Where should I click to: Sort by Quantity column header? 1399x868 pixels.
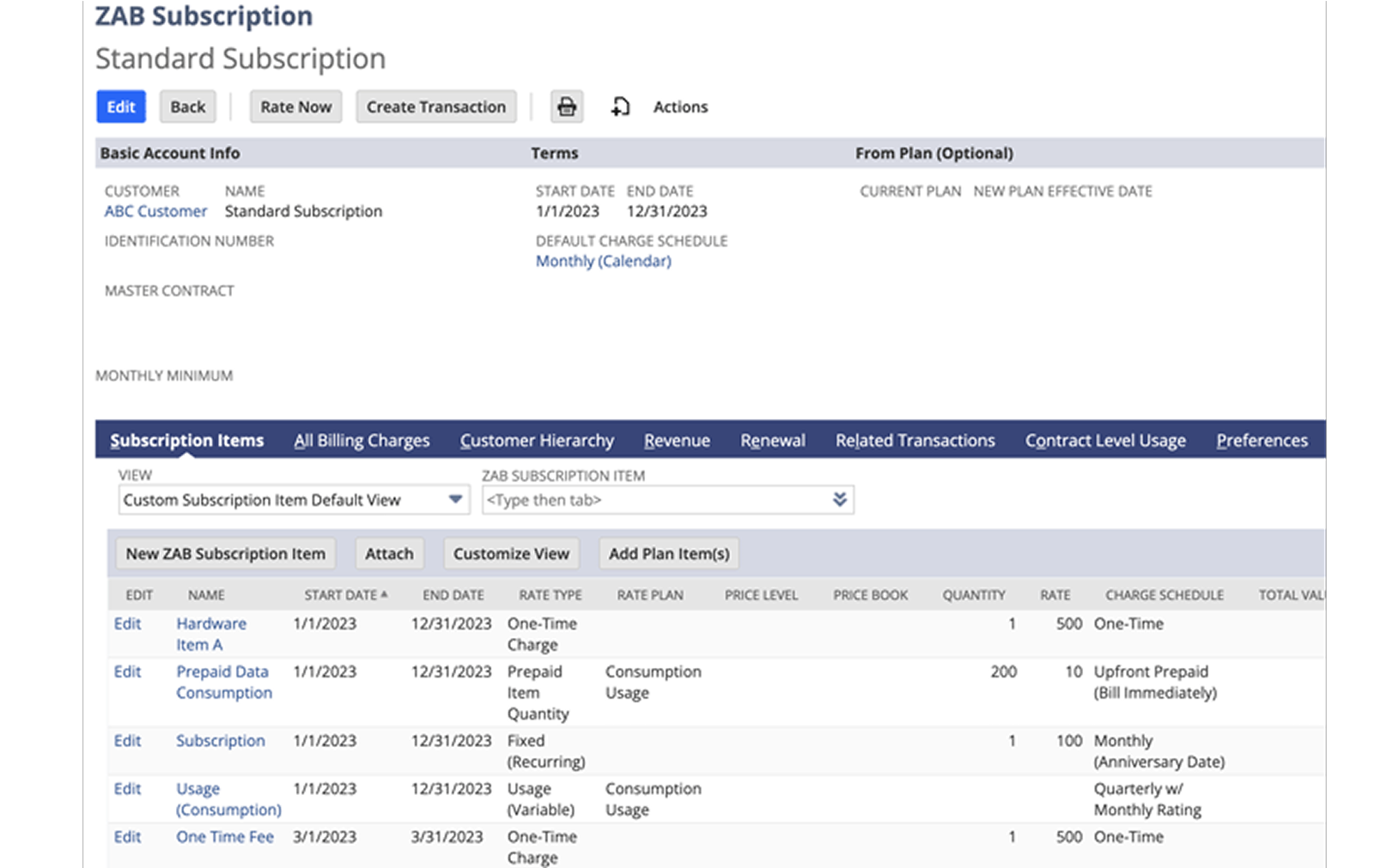973,595
